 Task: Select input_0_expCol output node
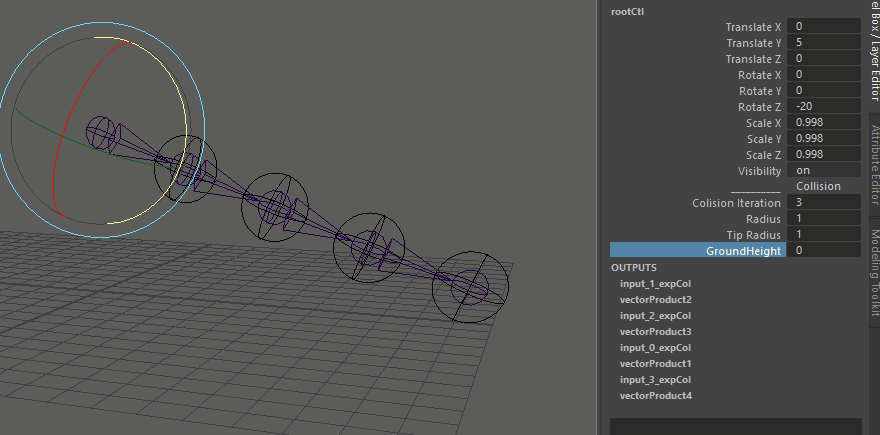coord(655,347)
